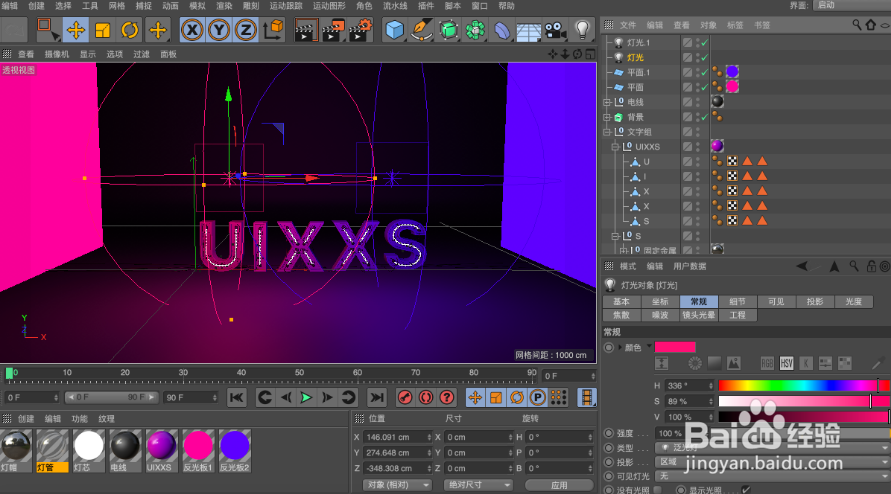This screenshot has width=891, height=494.
Task: Collapse the 文字组 group
Action: point(607,132)
